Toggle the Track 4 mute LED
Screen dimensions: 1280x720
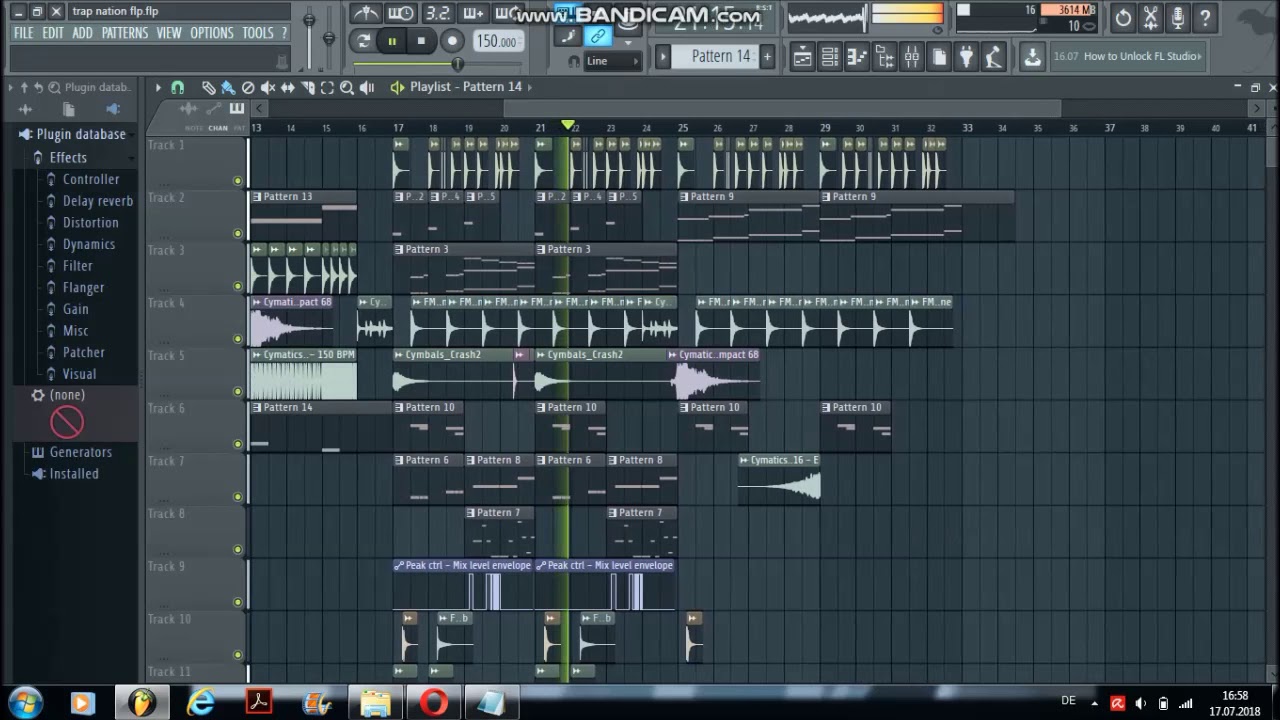pyautogui.click(x=237, y=339)
